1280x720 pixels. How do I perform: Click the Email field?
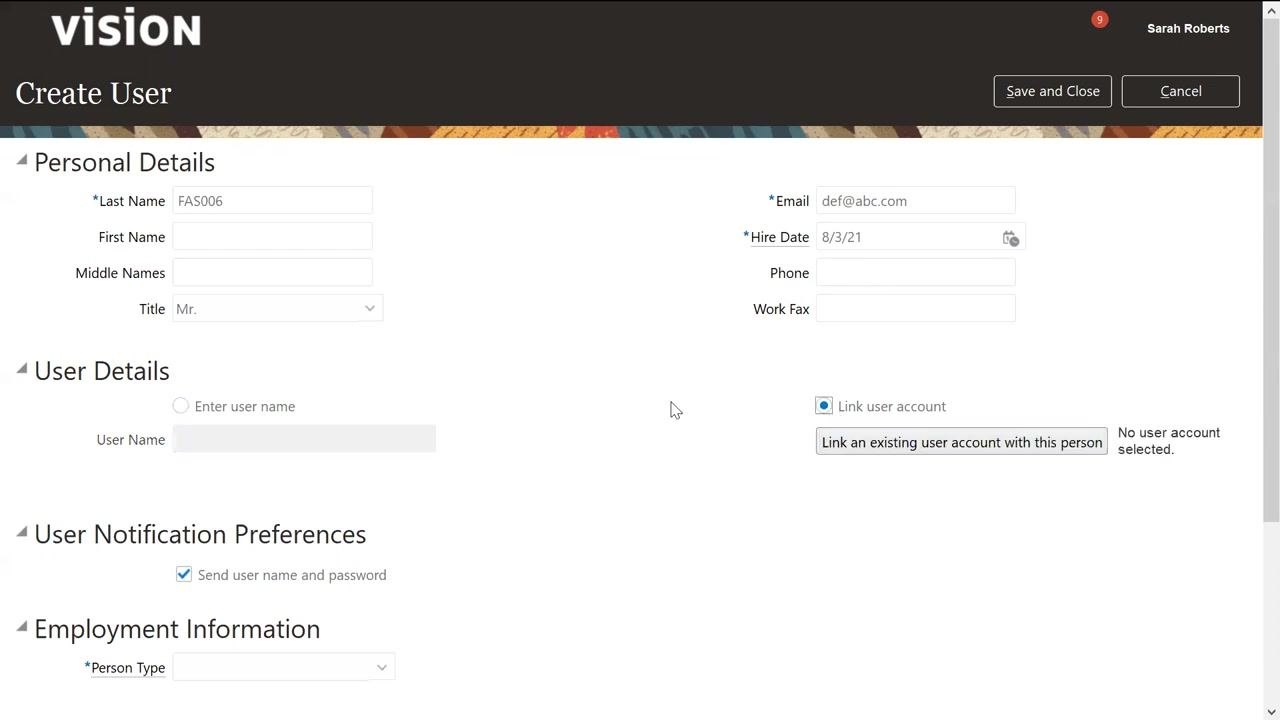point(916,201)
